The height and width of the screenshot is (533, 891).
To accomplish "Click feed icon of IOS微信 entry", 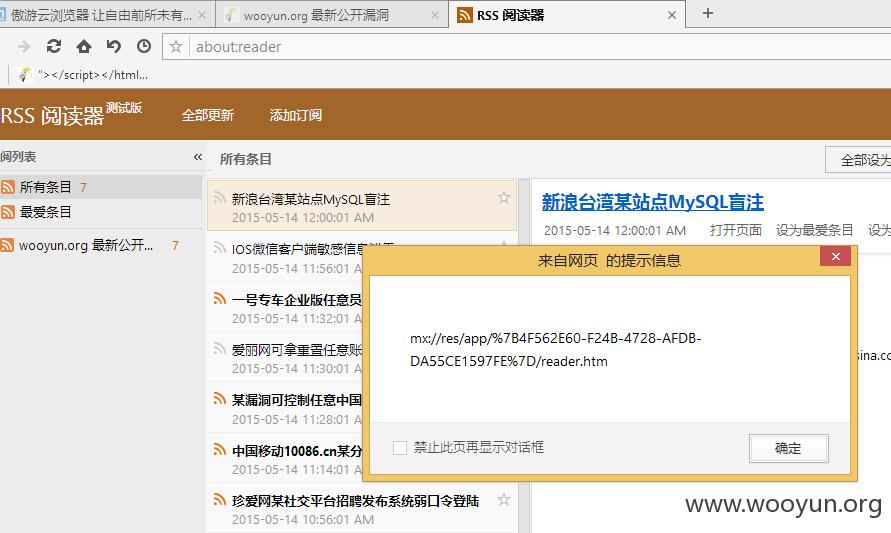I will [219, 248].
